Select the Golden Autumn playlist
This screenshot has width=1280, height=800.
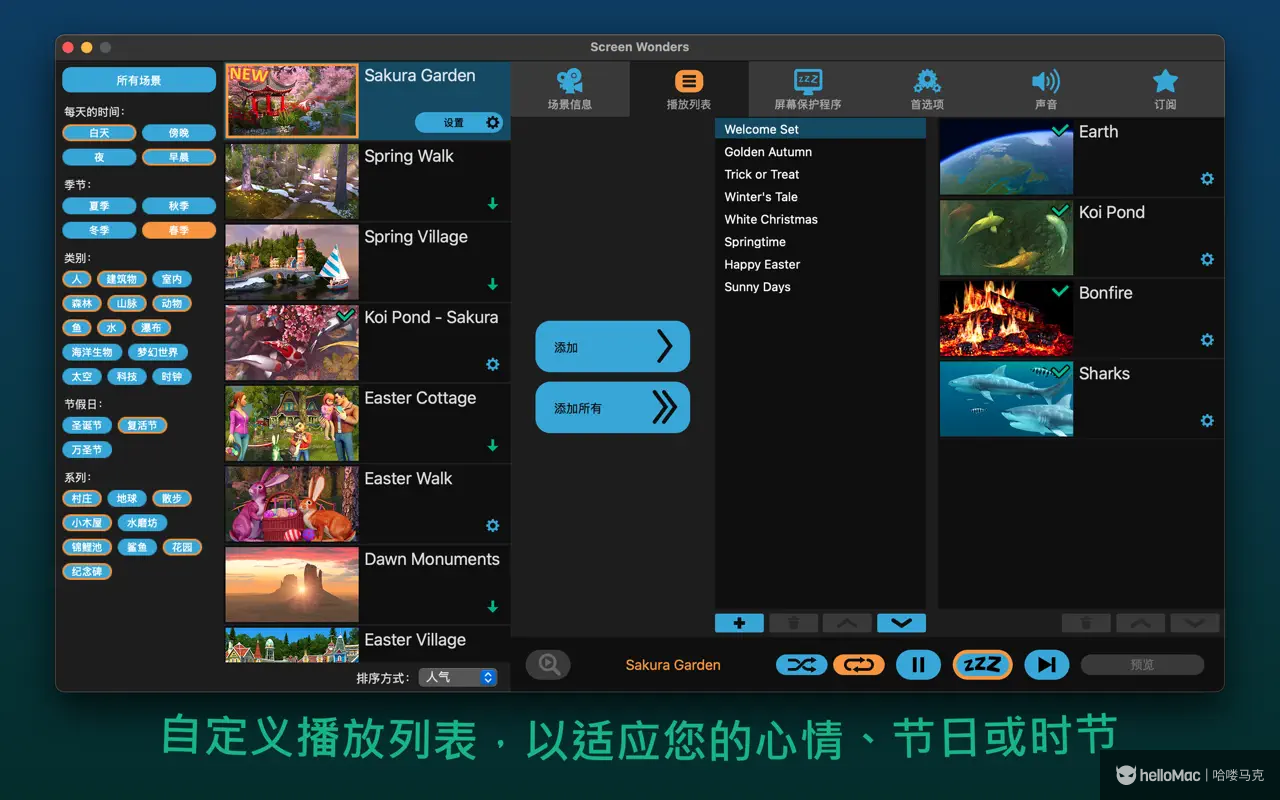[x=820, y=152]
